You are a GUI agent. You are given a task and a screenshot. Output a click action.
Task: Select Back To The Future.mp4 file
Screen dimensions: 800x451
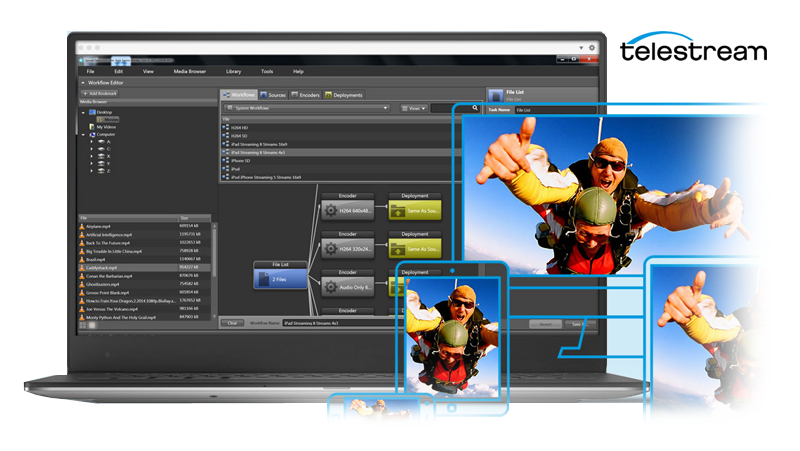[x=145, y=243]
